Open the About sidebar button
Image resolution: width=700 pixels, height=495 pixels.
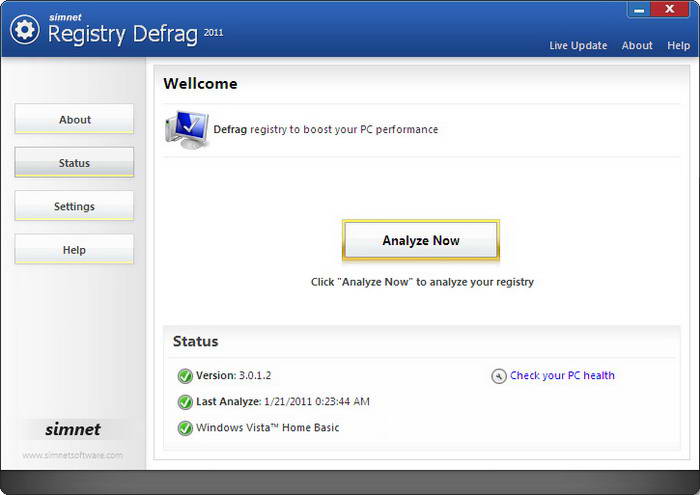pos(74,119)
